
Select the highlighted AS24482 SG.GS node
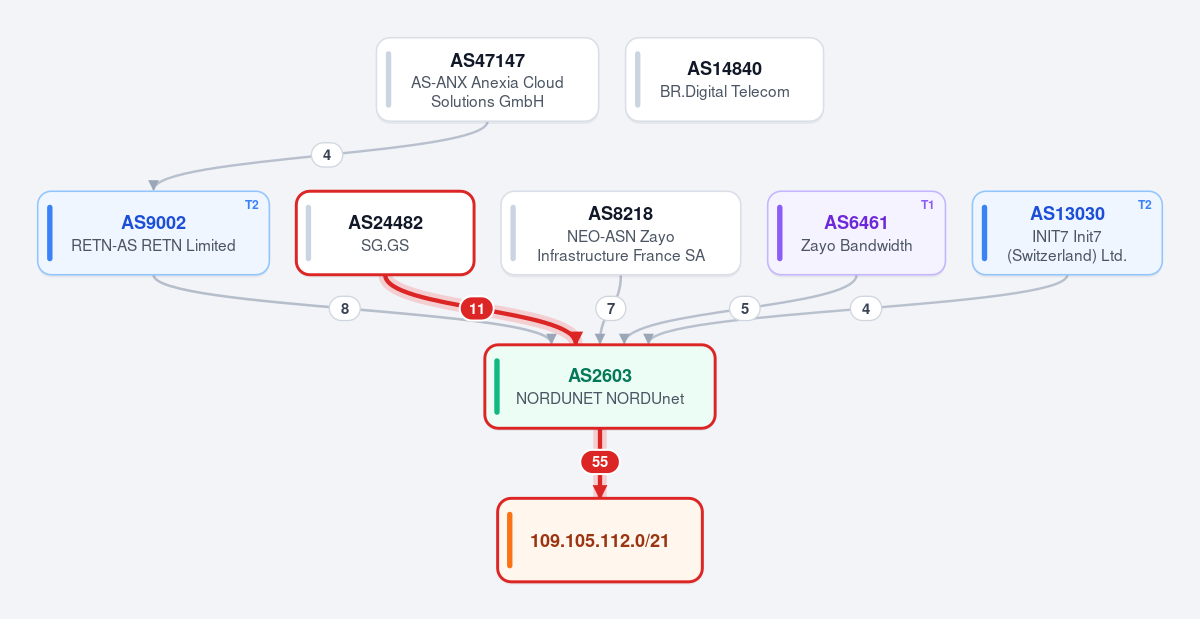[384, 232]
